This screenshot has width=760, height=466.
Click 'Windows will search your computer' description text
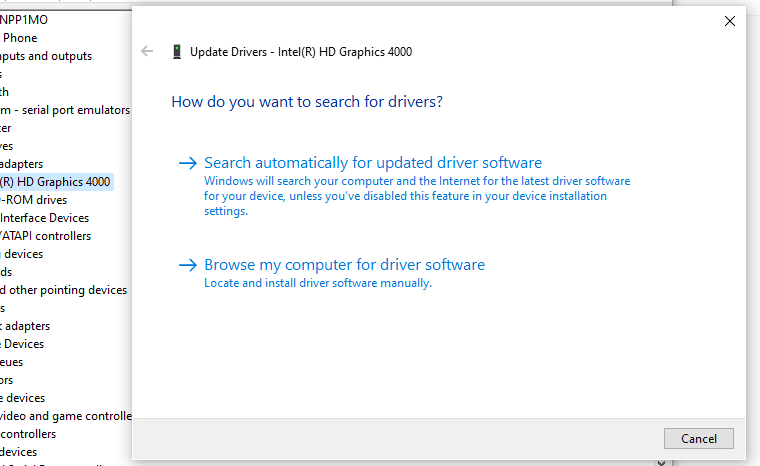[x=417, y=196]
